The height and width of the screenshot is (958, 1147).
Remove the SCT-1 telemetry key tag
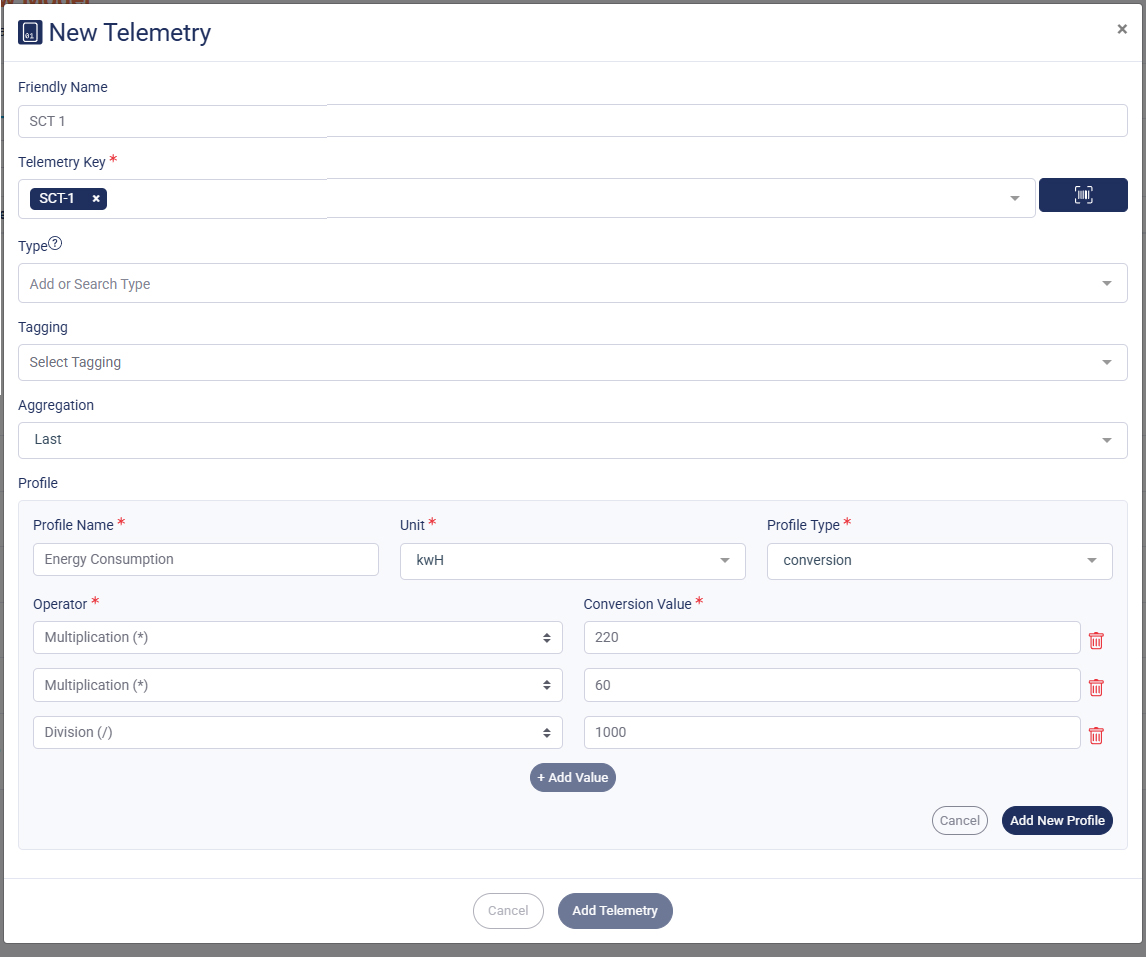point(95,198)
